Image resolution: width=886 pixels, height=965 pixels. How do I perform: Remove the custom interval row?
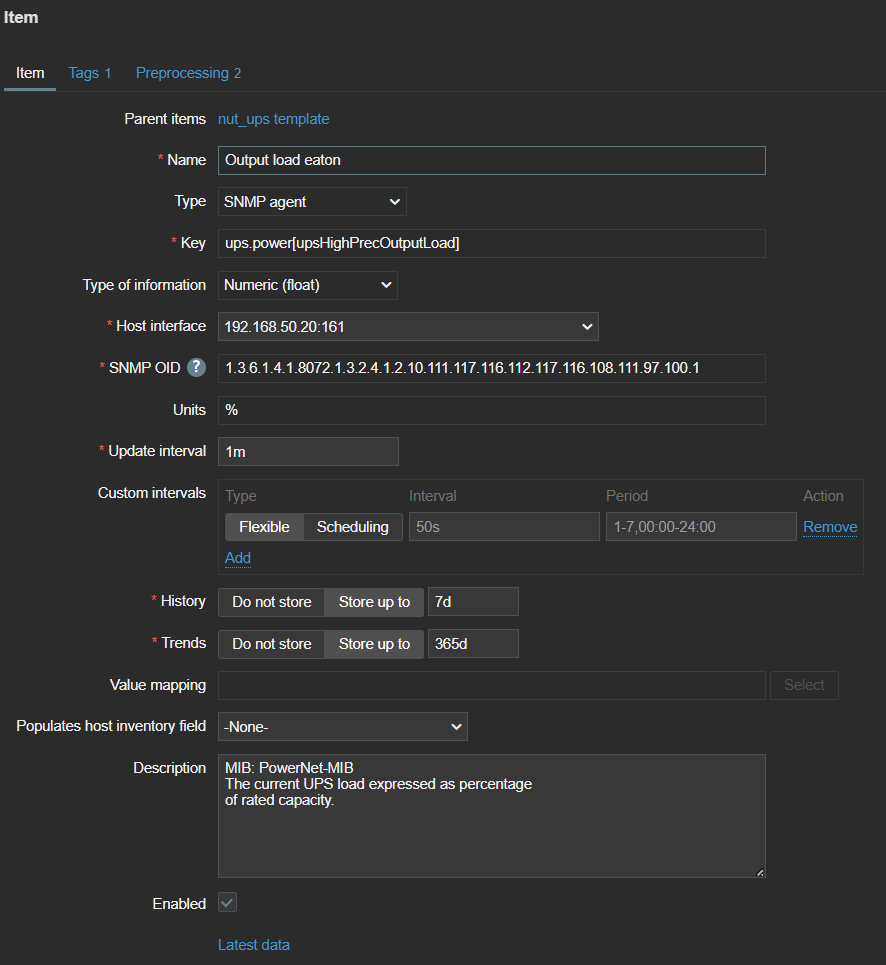(829, 527)
